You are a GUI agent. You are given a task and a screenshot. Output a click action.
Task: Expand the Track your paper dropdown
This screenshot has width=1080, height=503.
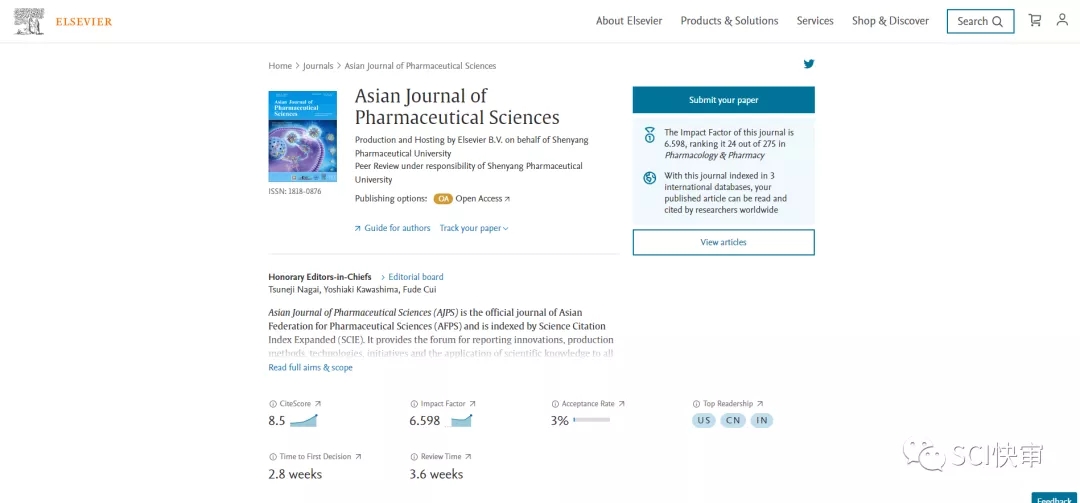tap(474, 228)
